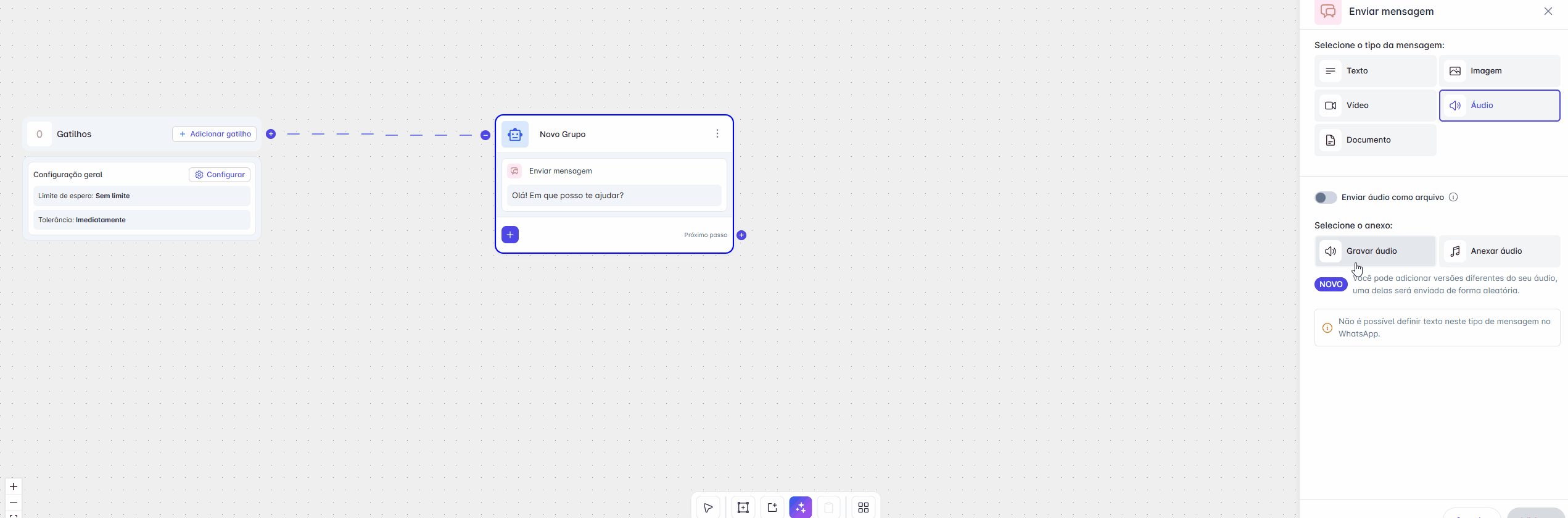The image size is (1568, 518).
Task: Select Documento message type
Action: 1376,140
